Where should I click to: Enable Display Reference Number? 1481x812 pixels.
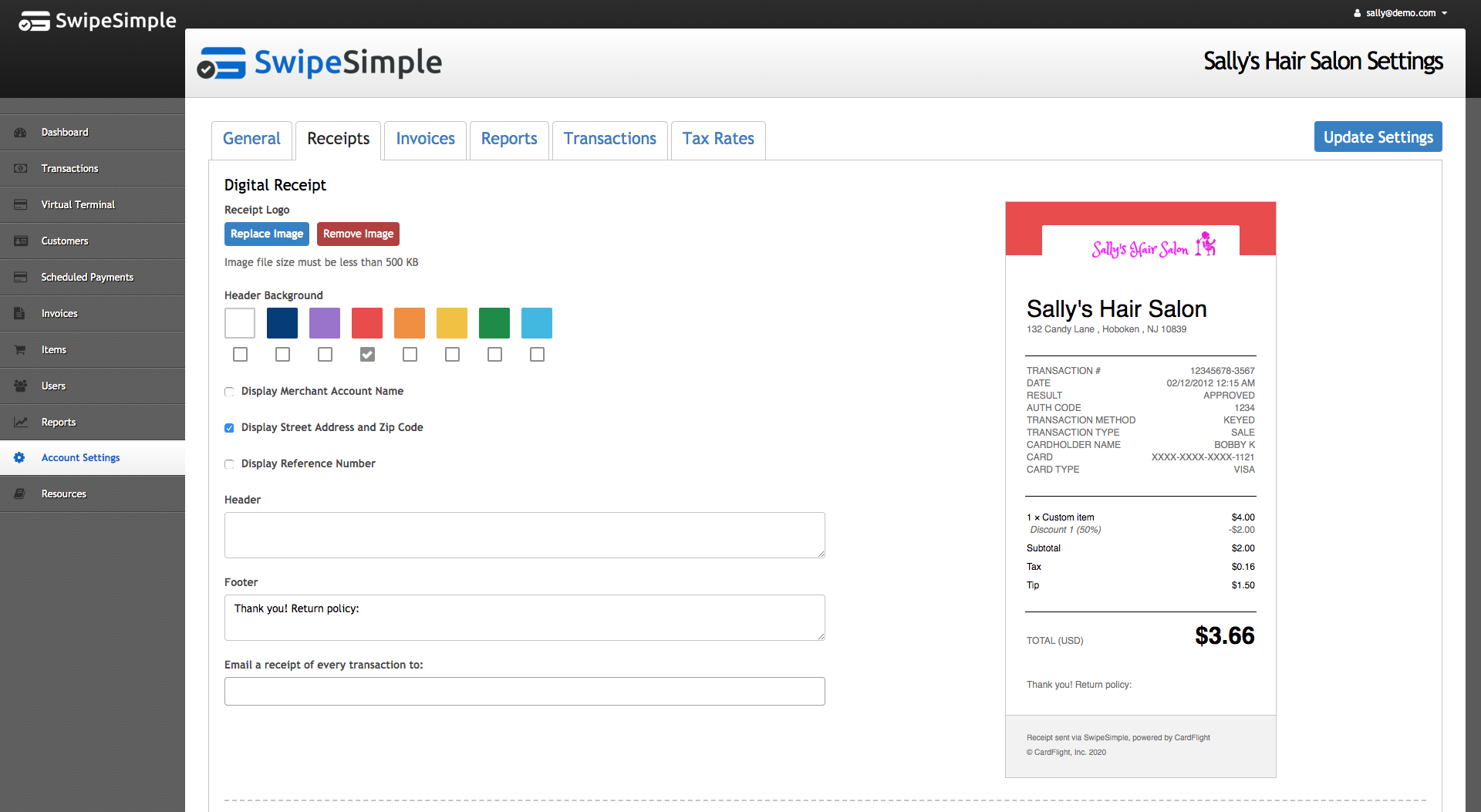pyautogui.click(x=229, y=464)
